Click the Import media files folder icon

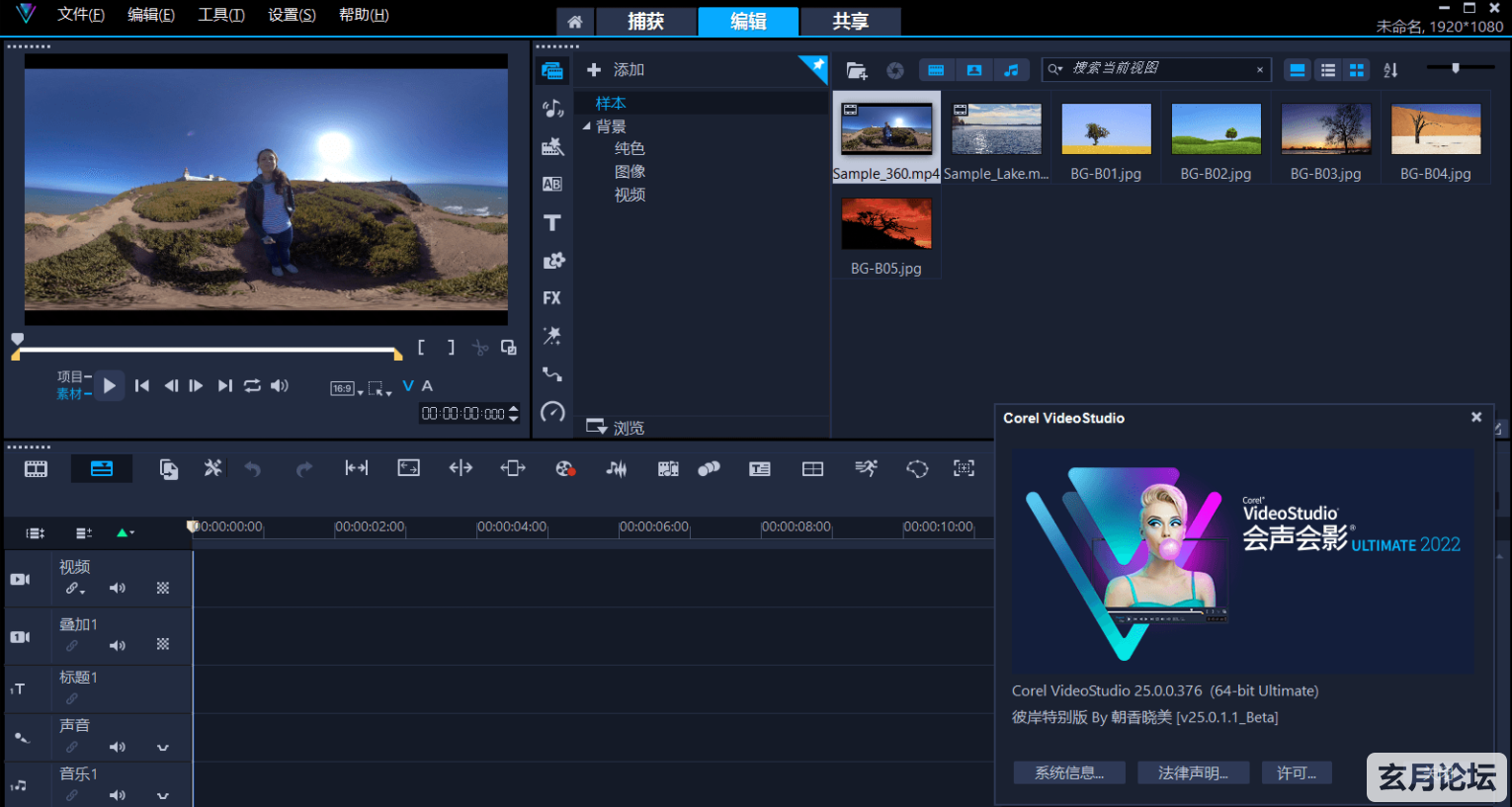point(857,70)
